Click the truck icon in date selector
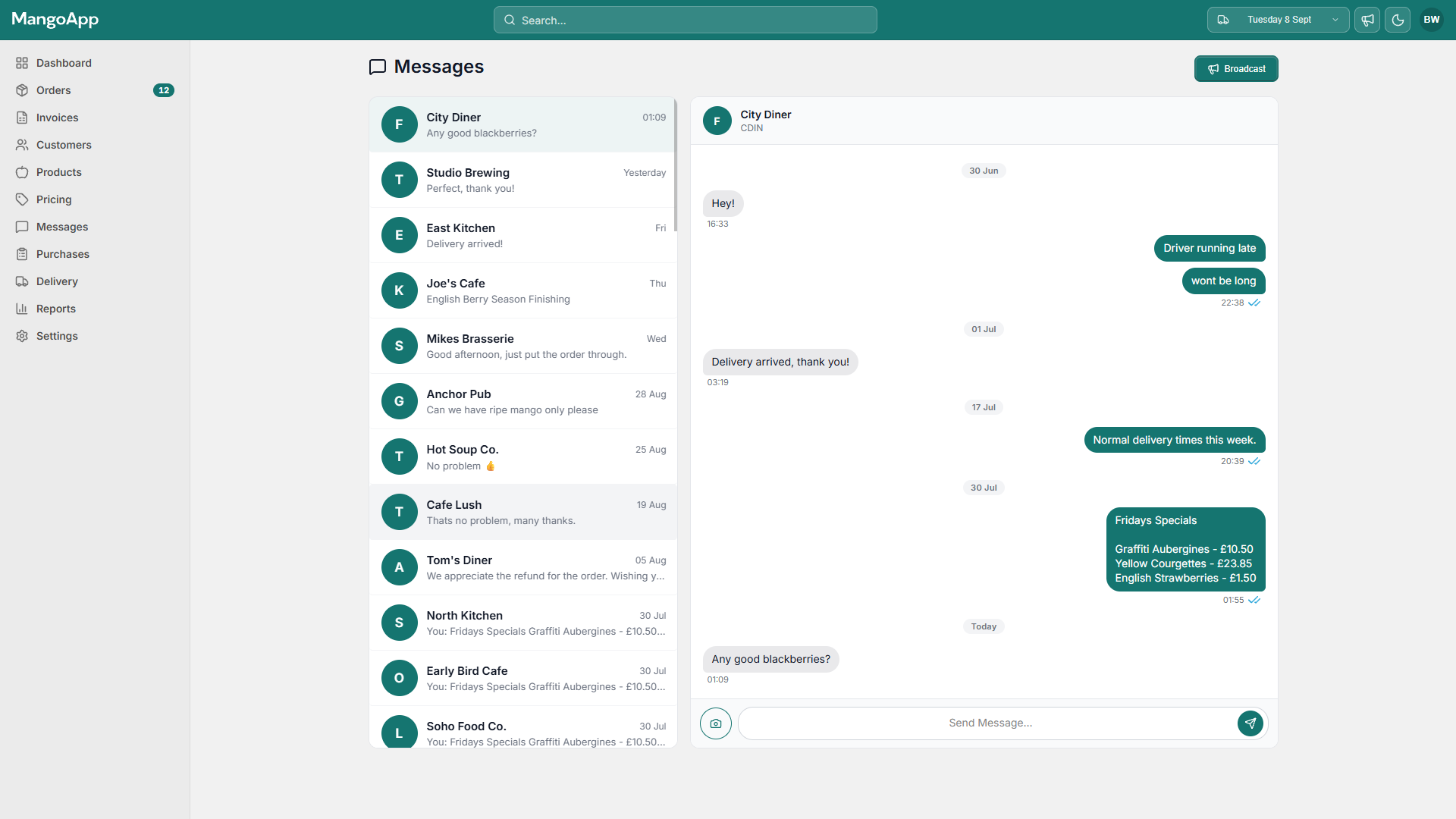The height and width of the screenshot is (819, 1456). 1223,20
